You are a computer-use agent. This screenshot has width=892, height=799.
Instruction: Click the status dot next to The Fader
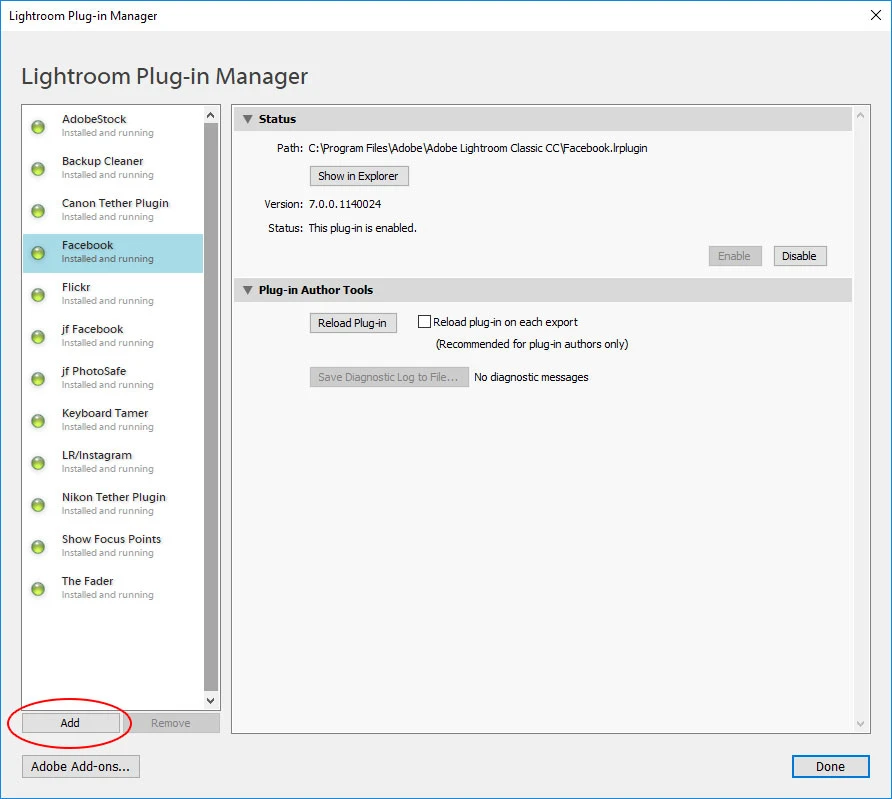[x=38, y=589]
